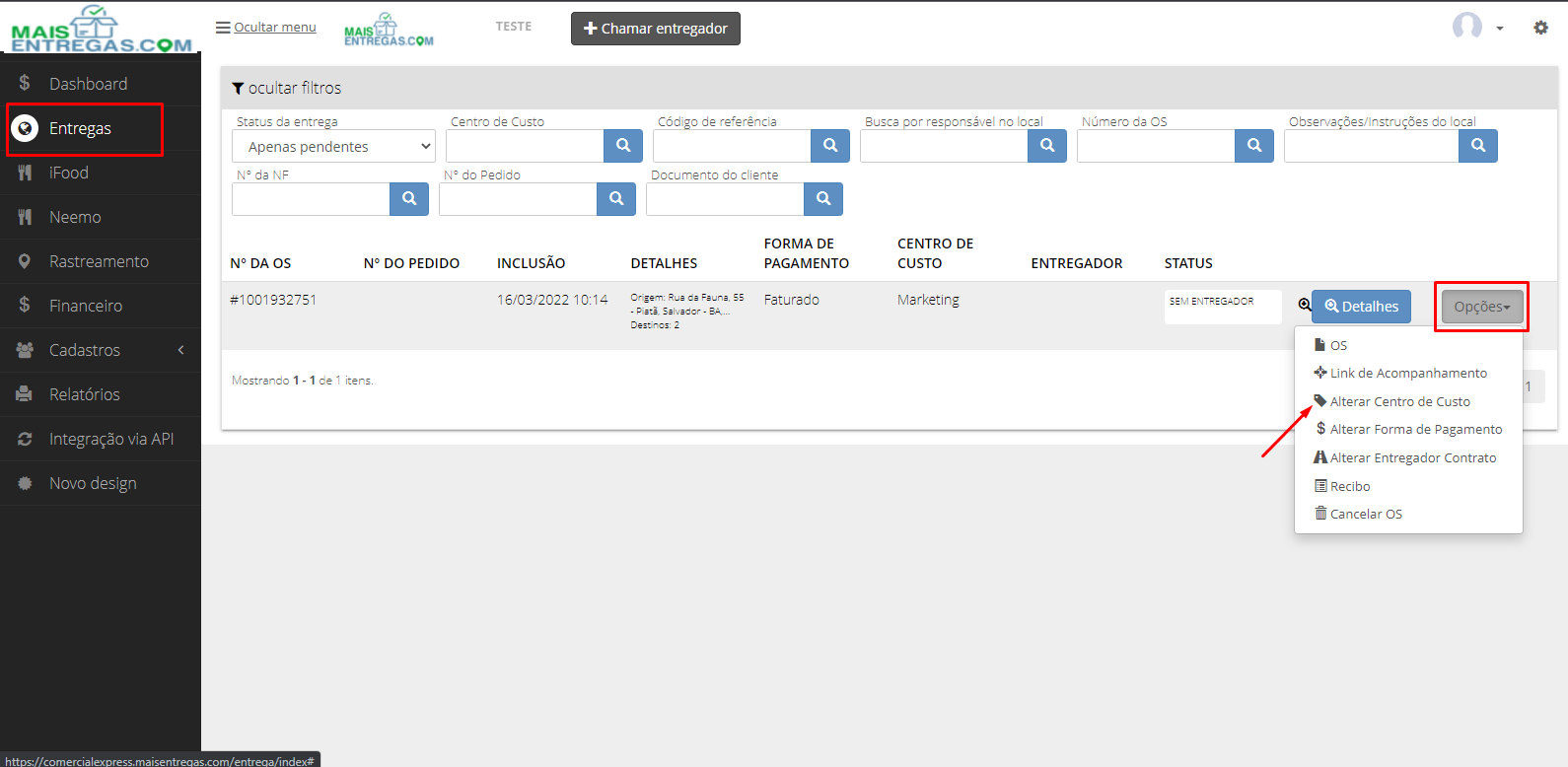Open the user avatar dropdown

(x=1478, y=27)
